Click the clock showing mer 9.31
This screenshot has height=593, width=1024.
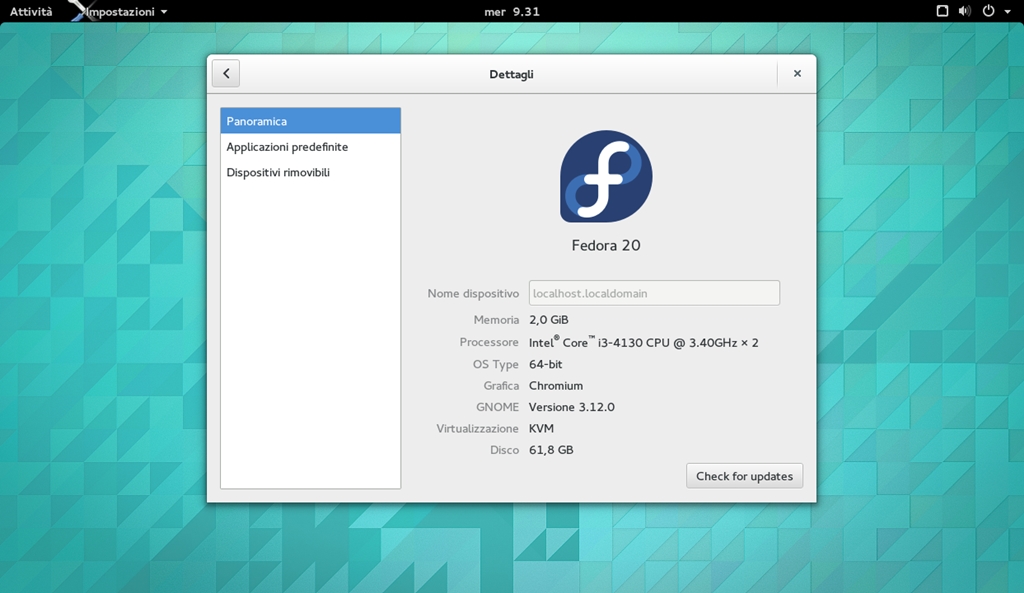tap(512, 11)
